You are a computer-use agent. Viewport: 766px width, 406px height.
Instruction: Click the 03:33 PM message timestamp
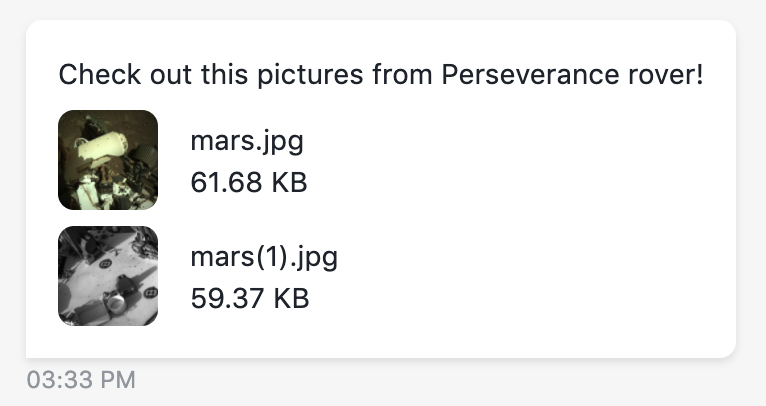(81, 380)
